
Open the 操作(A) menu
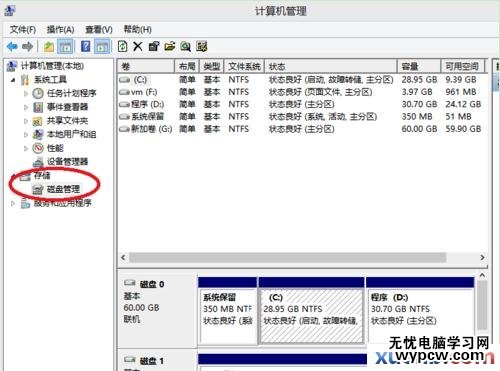[x=60, y=29]
